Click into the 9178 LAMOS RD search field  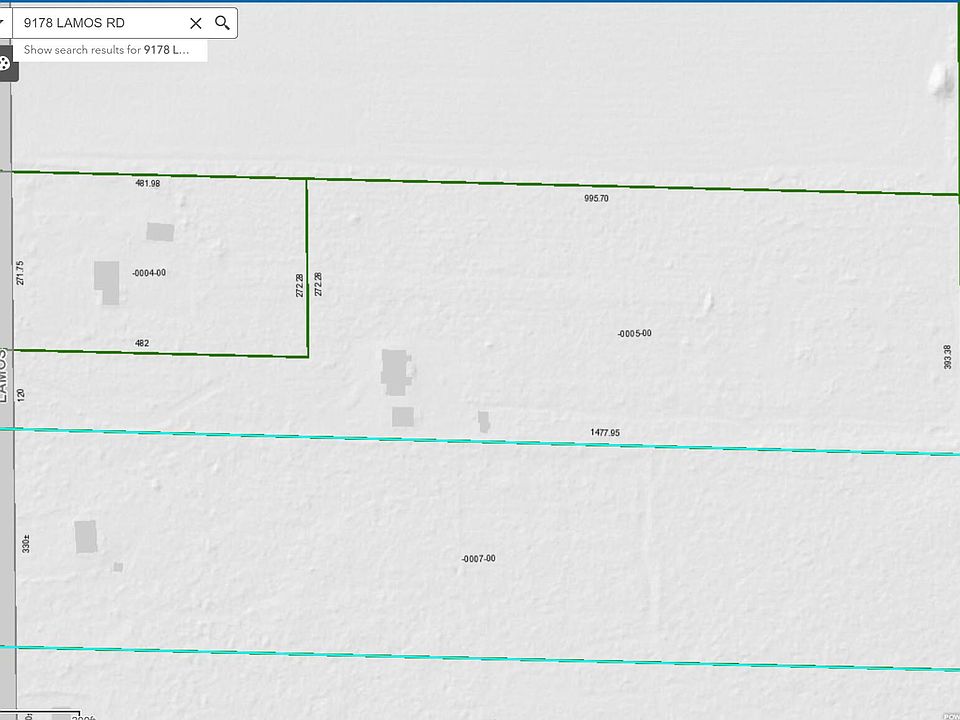(x=100, y=23)
